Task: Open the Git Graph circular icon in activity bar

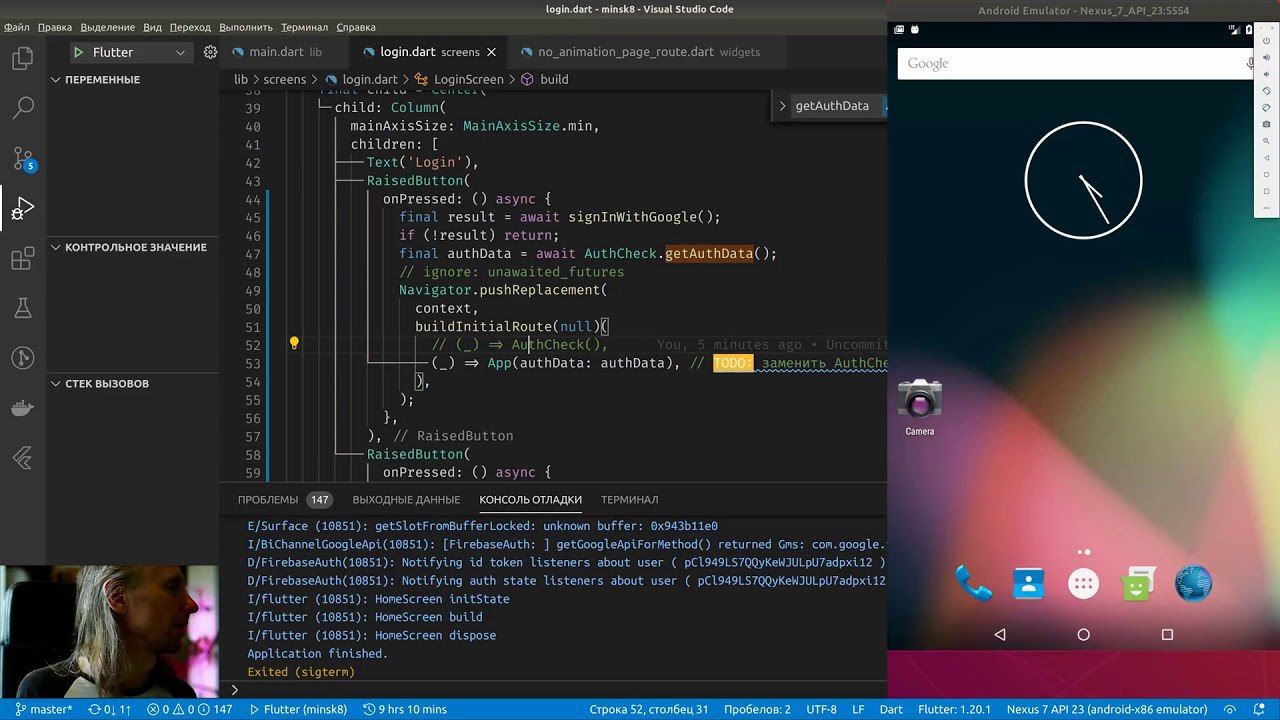Action: (22, 358)
